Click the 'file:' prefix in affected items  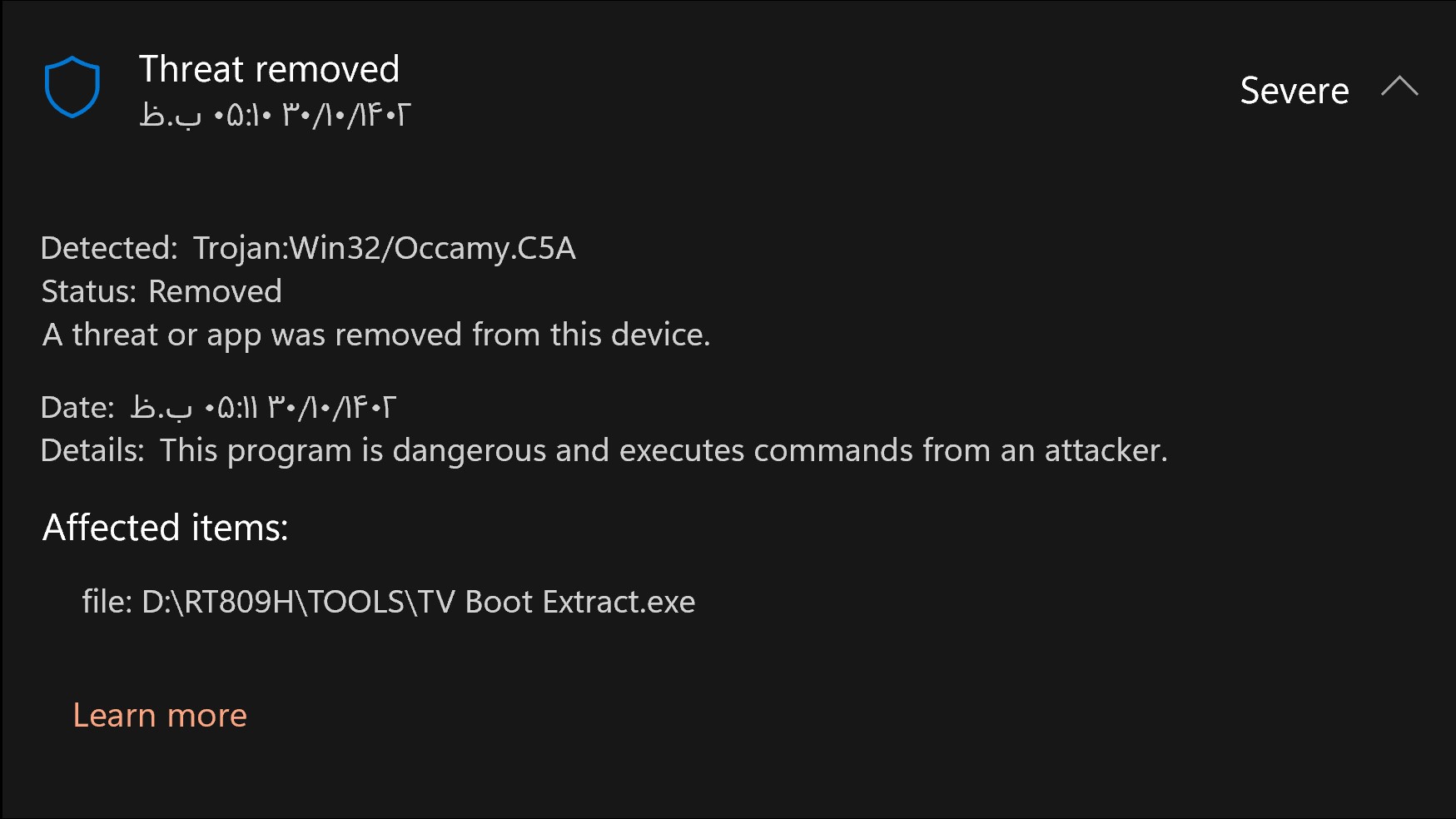[x=107, y=602]
